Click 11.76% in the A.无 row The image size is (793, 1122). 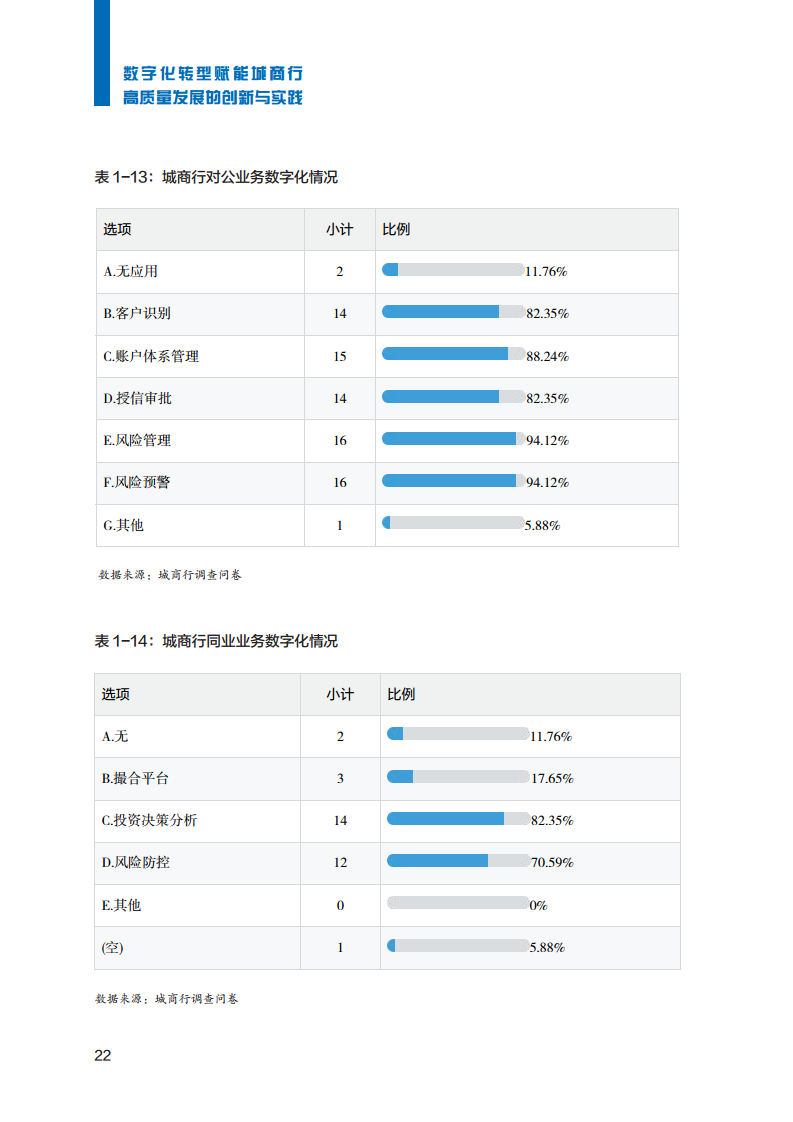[x=551, y=736]
